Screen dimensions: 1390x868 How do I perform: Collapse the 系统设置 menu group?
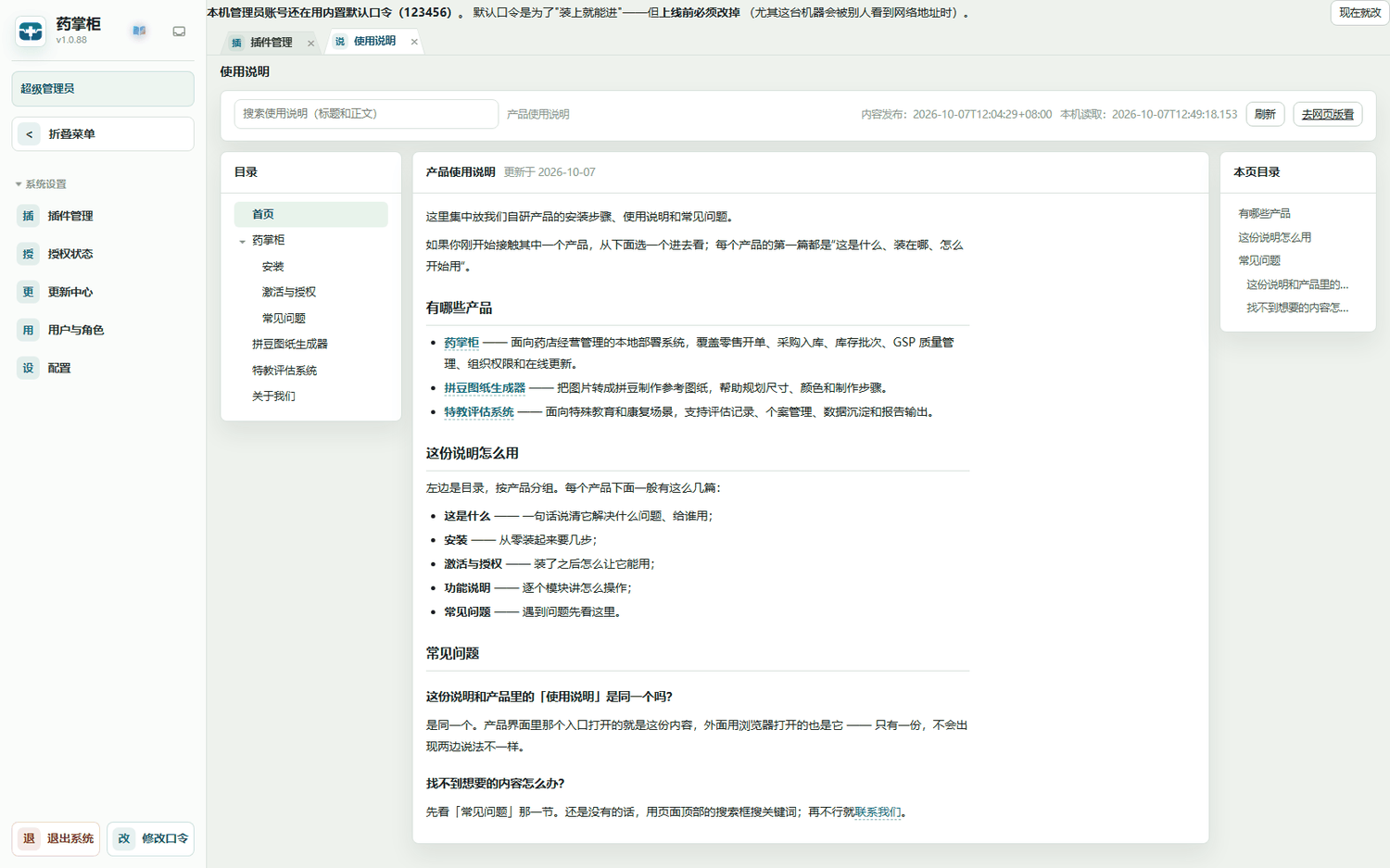41,184
